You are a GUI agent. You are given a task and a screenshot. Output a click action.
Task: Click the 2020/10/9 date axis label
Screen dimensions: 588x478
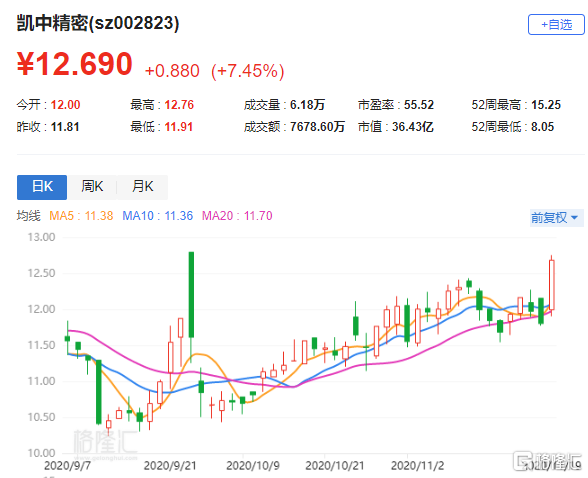(253, 466)
